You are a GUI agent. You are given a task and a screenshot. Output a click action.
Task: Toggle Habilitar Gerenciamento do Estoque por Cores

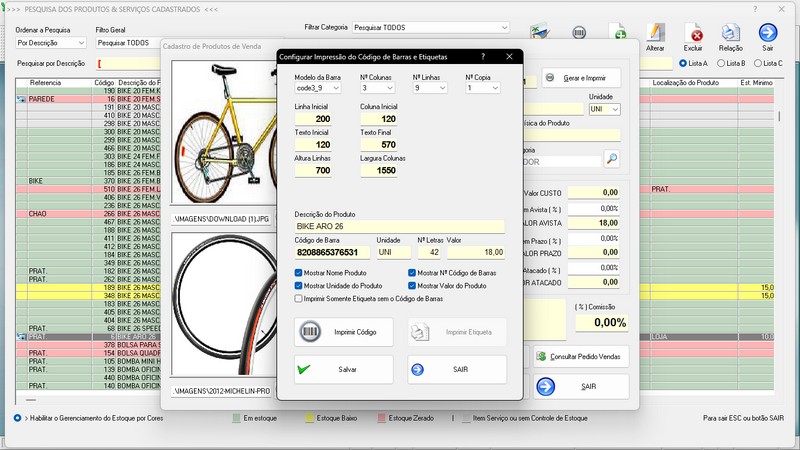(x=17, y=418)
